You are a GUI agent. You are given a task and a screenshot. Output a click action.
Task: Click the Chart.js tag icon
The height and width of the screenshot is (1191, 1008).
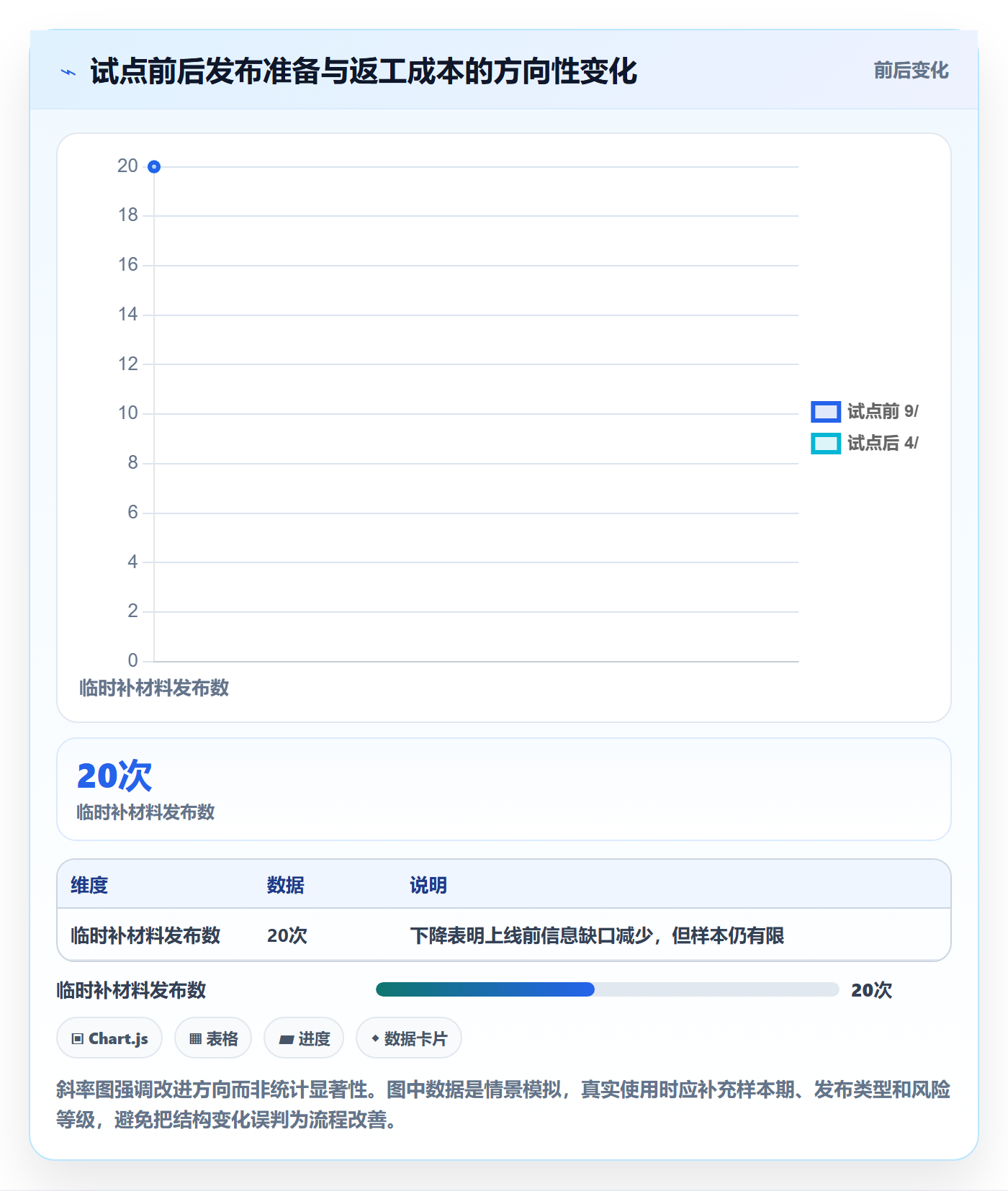point(78,1038)
